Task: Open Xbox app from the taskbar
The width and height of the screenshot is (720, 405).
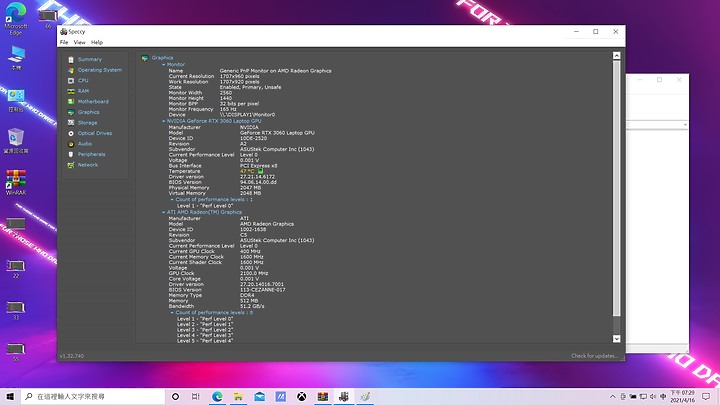Action: pyautogui.click(x=302, y=396)
